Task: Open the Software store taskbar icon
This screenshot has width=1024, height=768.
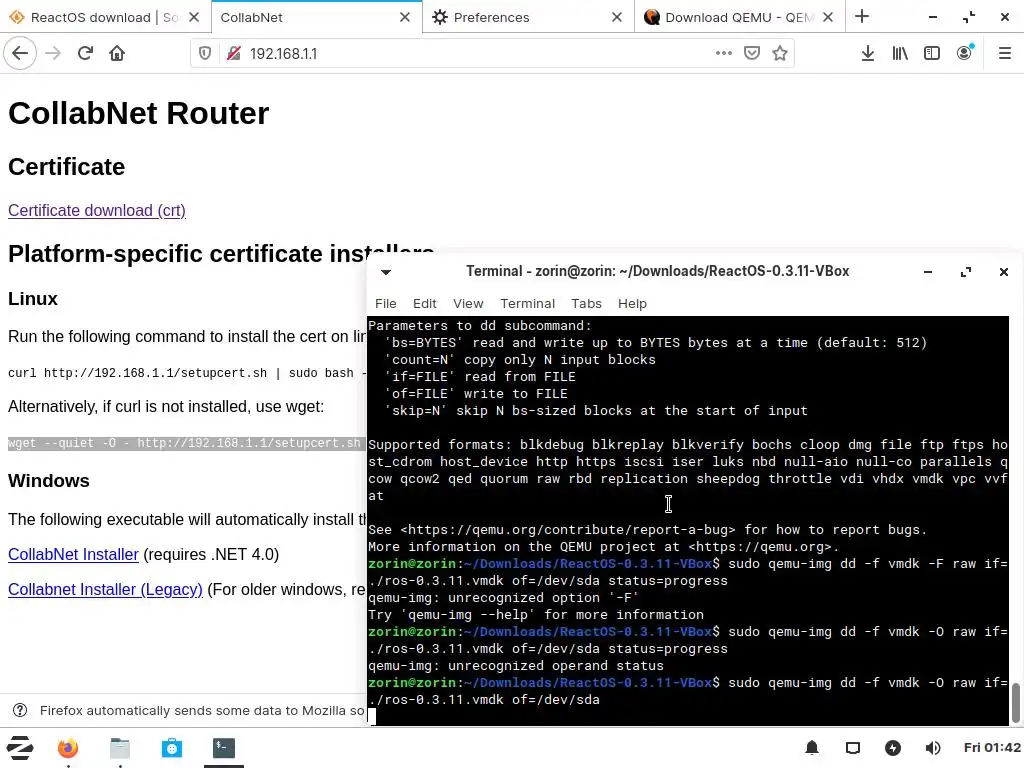Action: point(172,748)
